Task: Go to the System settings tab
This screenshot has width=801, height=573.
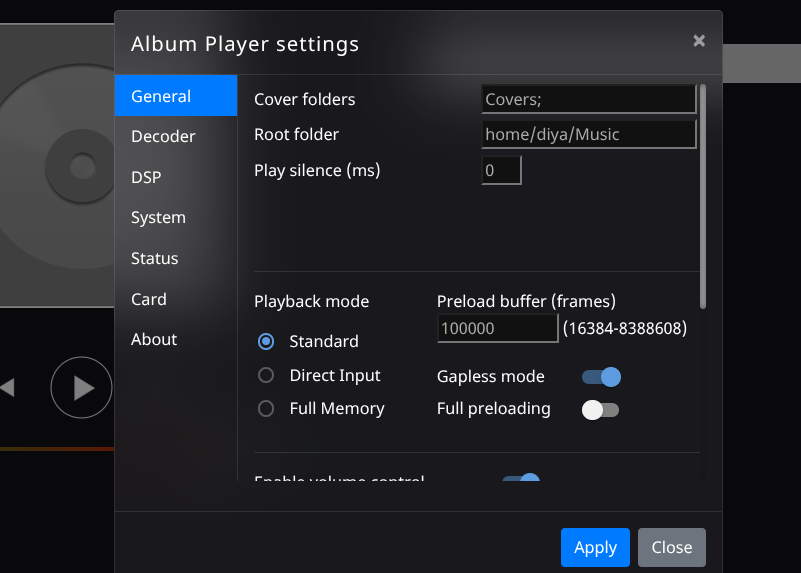Action: click(158, 218)
